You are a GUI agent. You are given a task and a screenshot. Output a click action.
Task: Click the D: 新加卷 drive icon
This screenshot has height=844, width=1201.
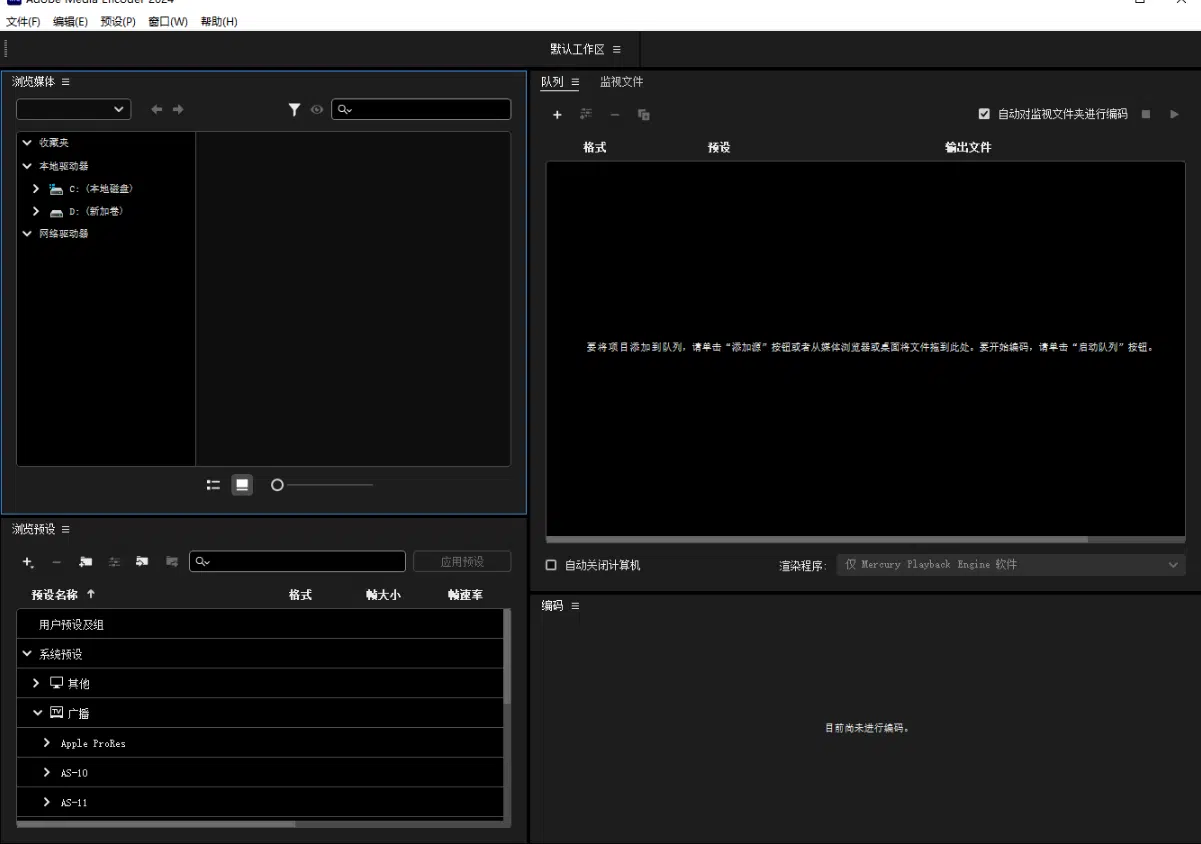coord(57,211)
